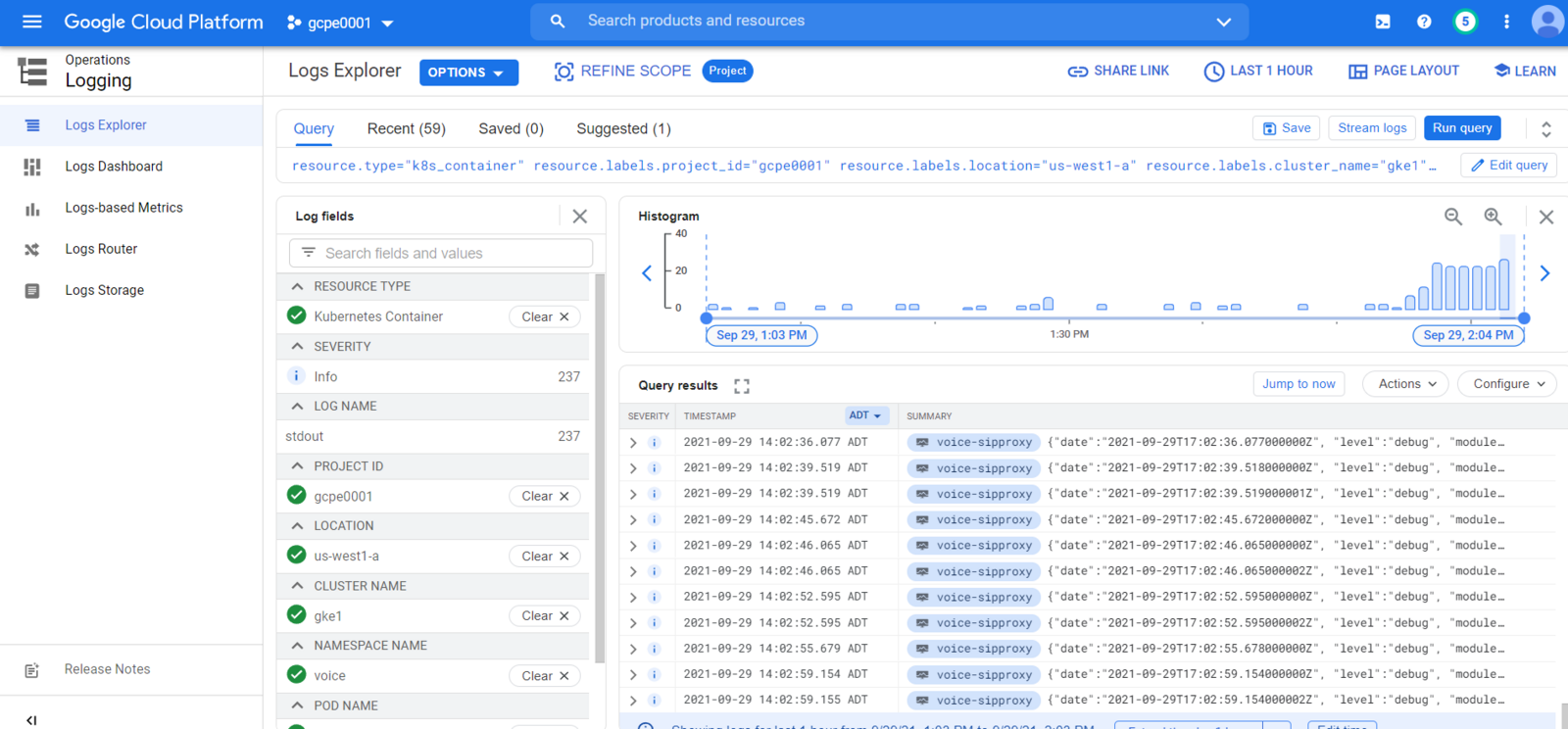
Task: Open the three-dot settings menu in header
Action: 1506,22
